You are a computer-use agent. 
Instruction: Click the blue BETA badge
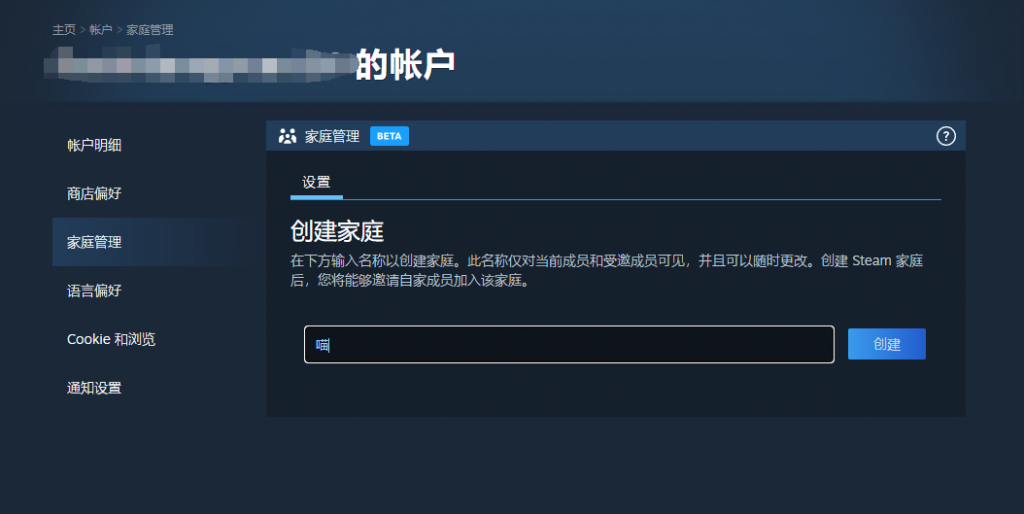[x=389, y=136]
